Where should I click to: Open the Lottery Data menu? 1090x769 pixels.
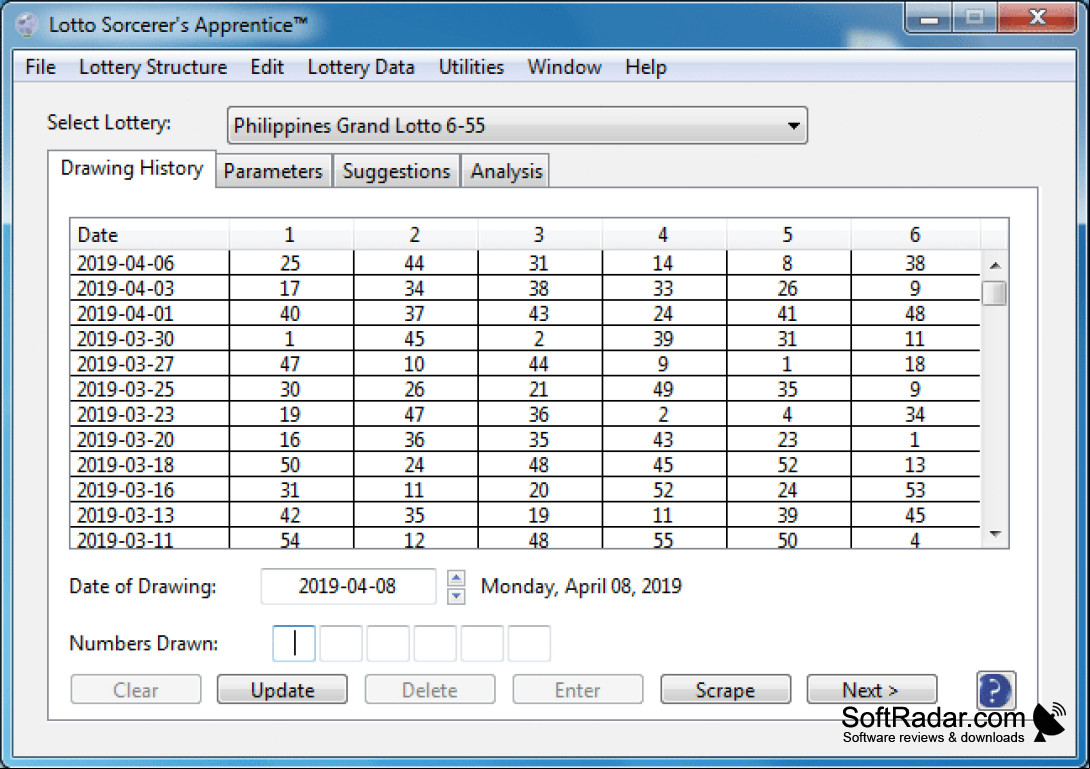(x=361, y=67)
